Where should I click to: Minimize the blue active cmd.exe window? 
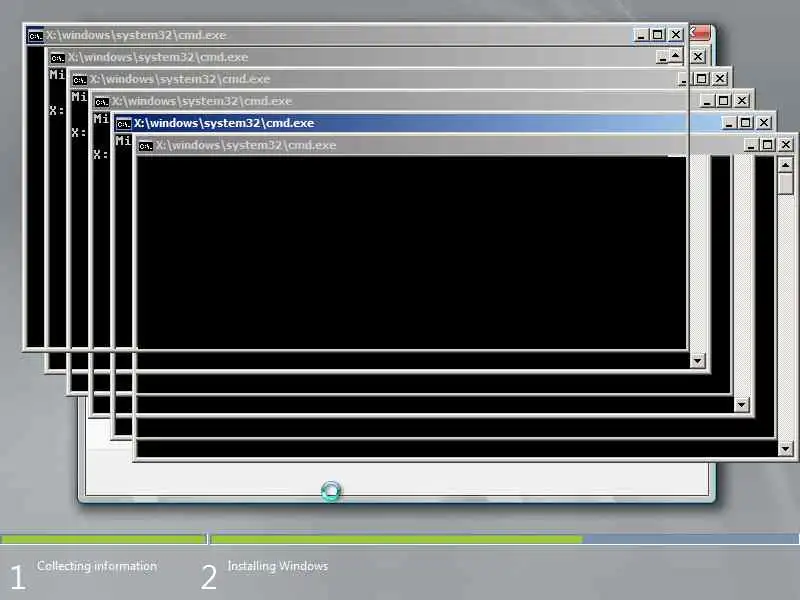coord(729,122)
